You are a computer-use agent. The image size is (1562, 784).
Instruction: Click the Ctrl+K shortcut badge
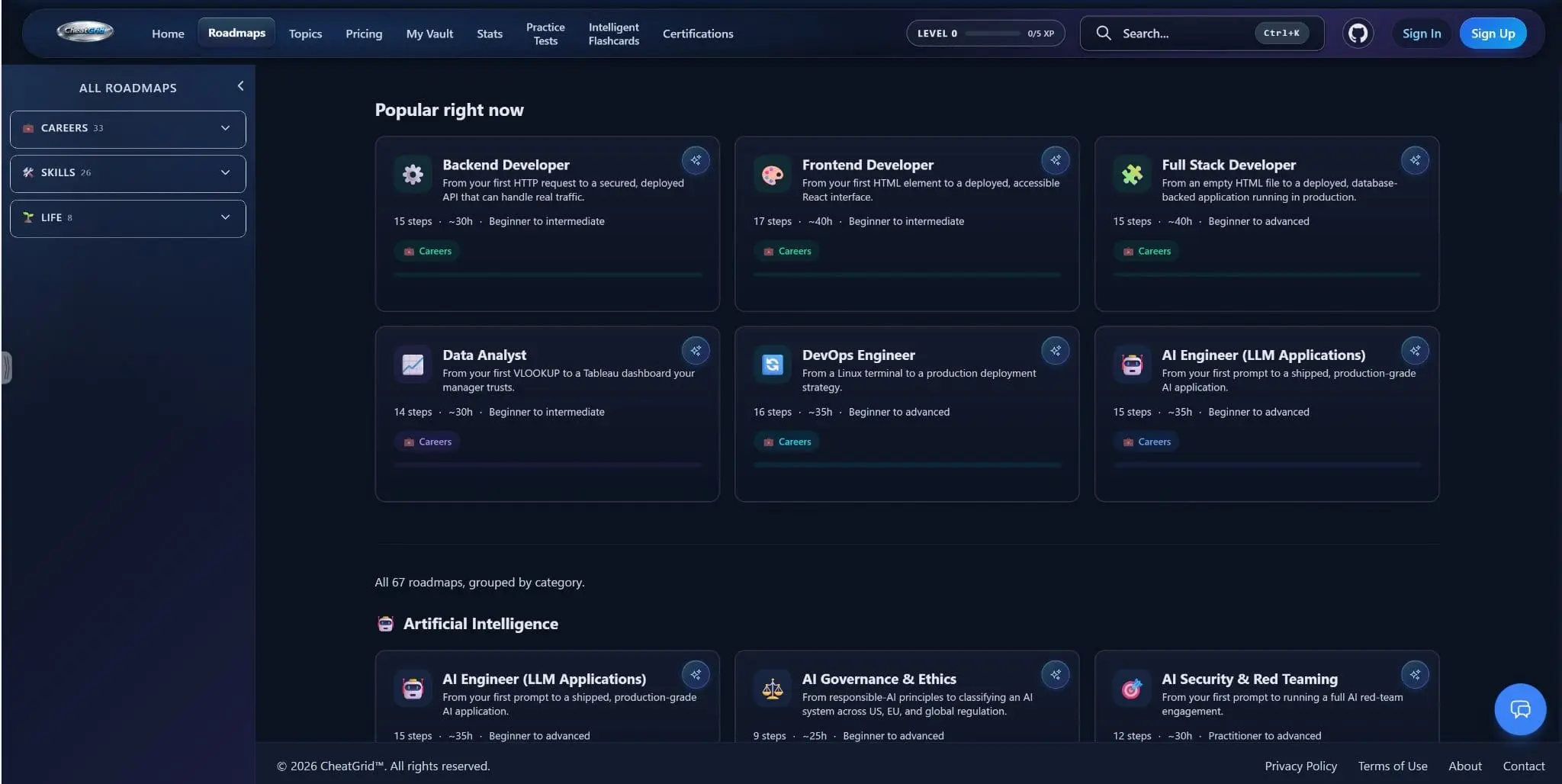pos(1281,33)
